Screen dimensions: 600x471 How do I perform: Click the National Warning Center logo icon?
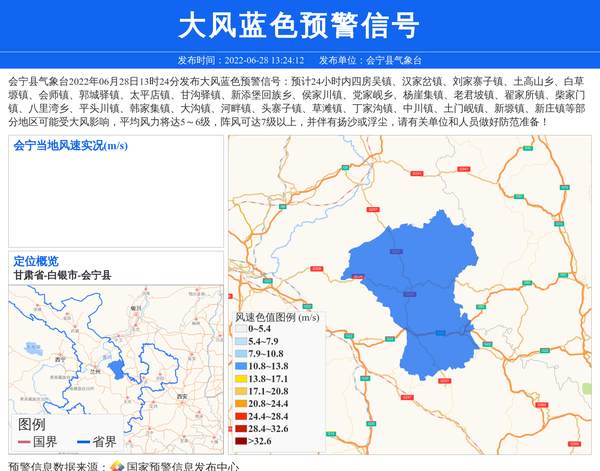point(116,465)
